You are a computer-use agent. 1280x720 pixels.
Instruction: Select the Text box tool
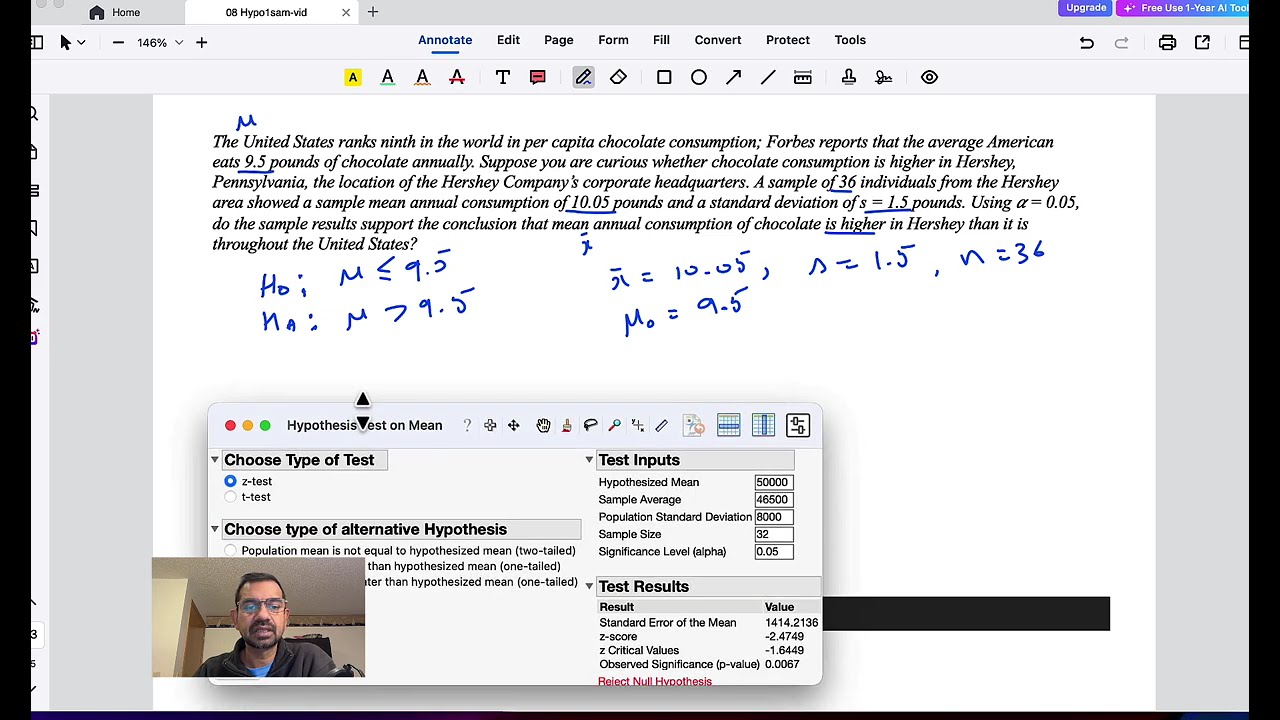click(x=503, y=77)
